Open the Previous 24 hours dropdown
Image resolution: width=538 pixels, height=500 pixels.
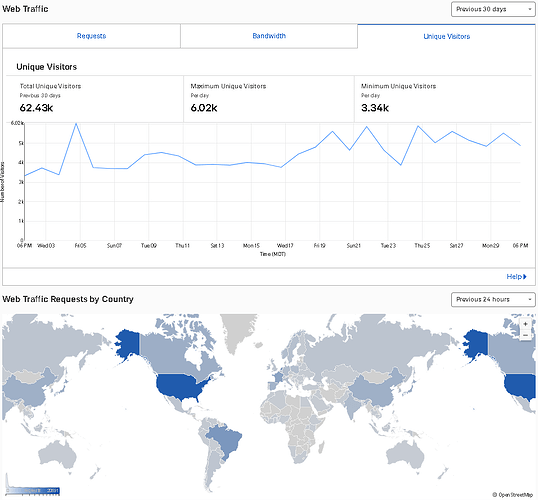tap(493, 300)
